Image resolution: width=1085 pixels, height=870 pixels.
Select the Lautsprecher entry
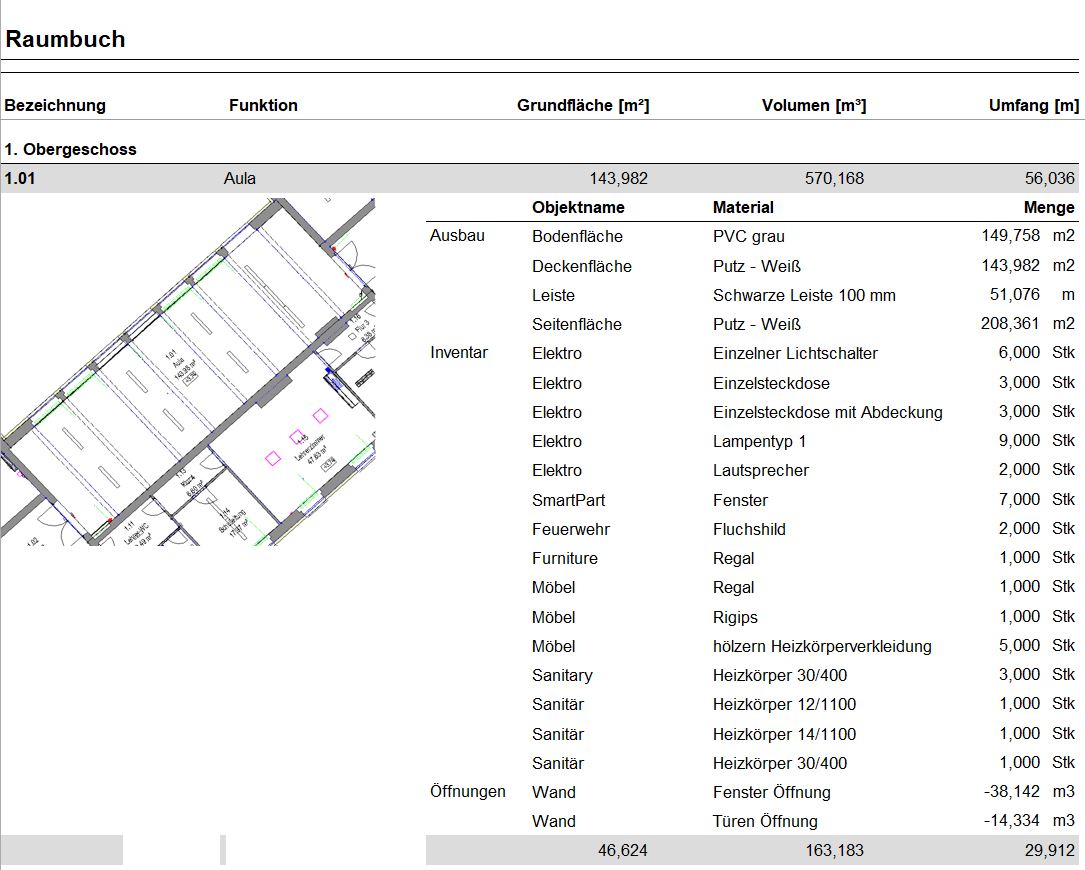(x=760, y=471)
